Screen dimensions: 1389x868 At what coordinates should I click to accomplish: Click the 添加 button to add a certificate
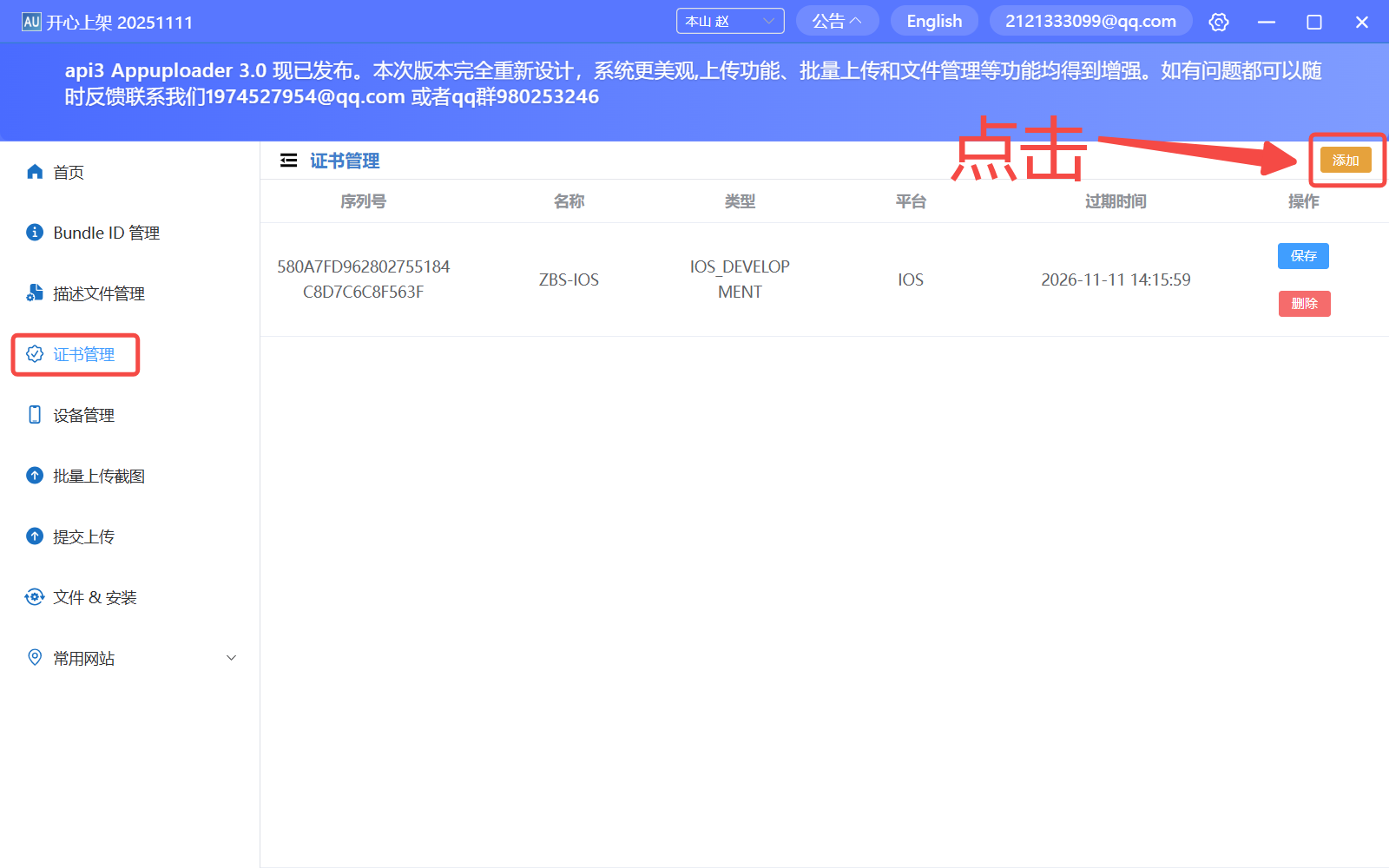[x=1346, y=160]
